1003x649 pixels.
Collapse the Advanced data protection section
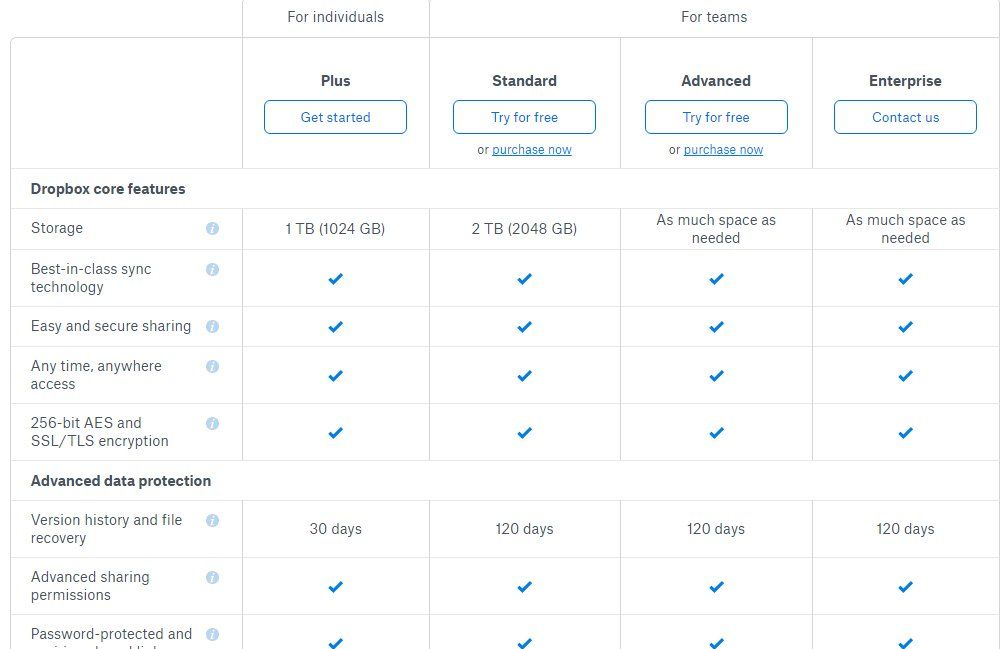pyautogui.click(x=121, y=481)
